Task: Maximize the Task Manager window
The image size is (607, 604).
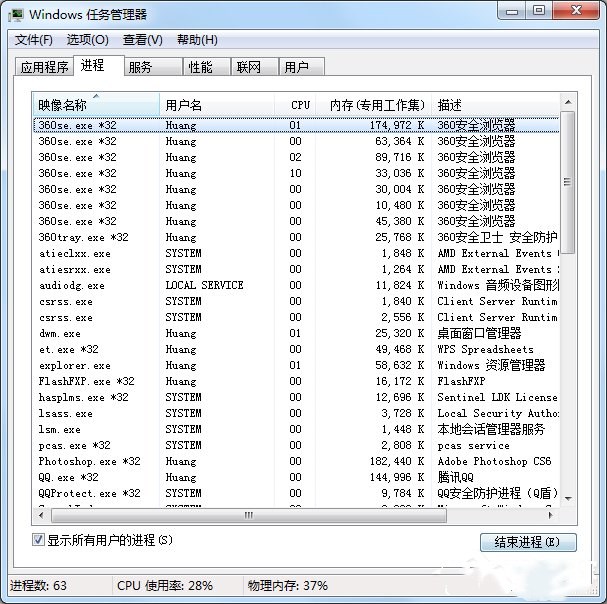Action: (539, 11)
